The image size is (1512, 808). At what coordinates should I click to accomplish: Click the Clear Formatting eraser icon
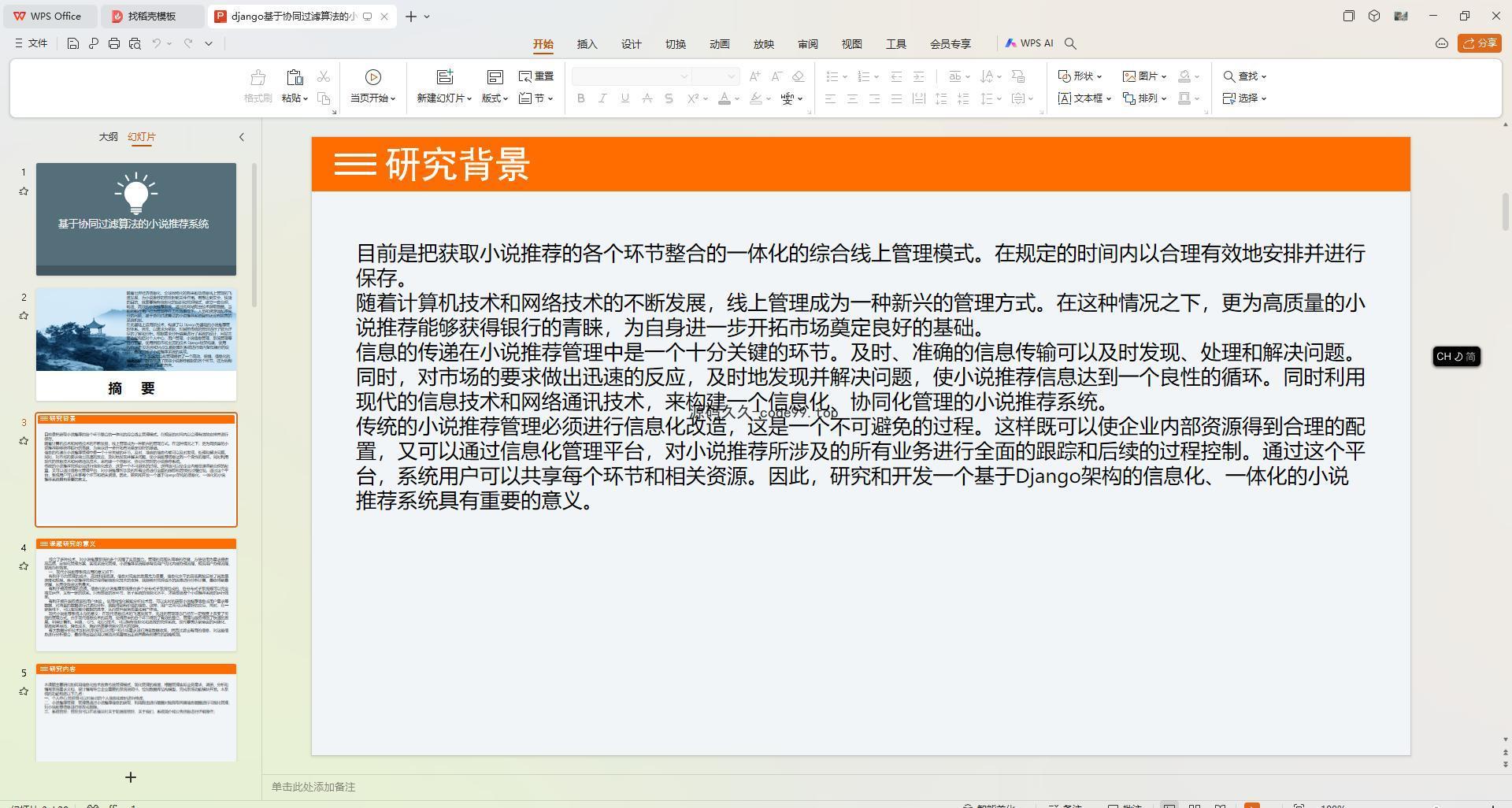(798, 76)
